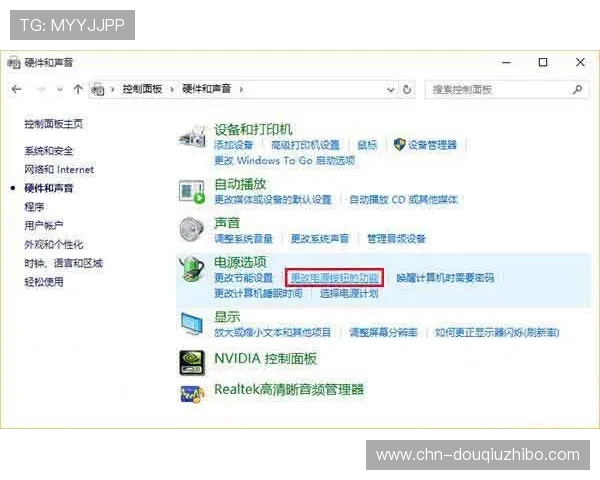Viewport: 600px width, 480px height.
Task: Open 外观和个性化 in the sidebar
Action: [54, 244]
